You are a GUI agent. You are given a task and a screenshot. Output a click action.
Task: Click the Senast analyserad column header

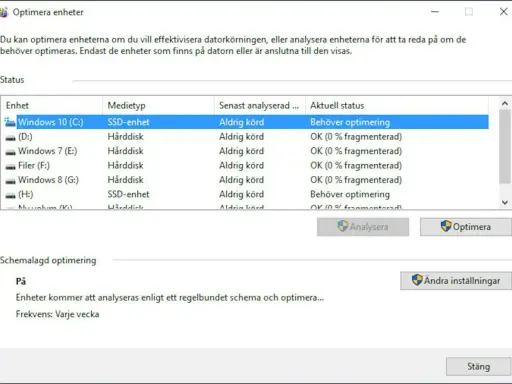[260, 106]
